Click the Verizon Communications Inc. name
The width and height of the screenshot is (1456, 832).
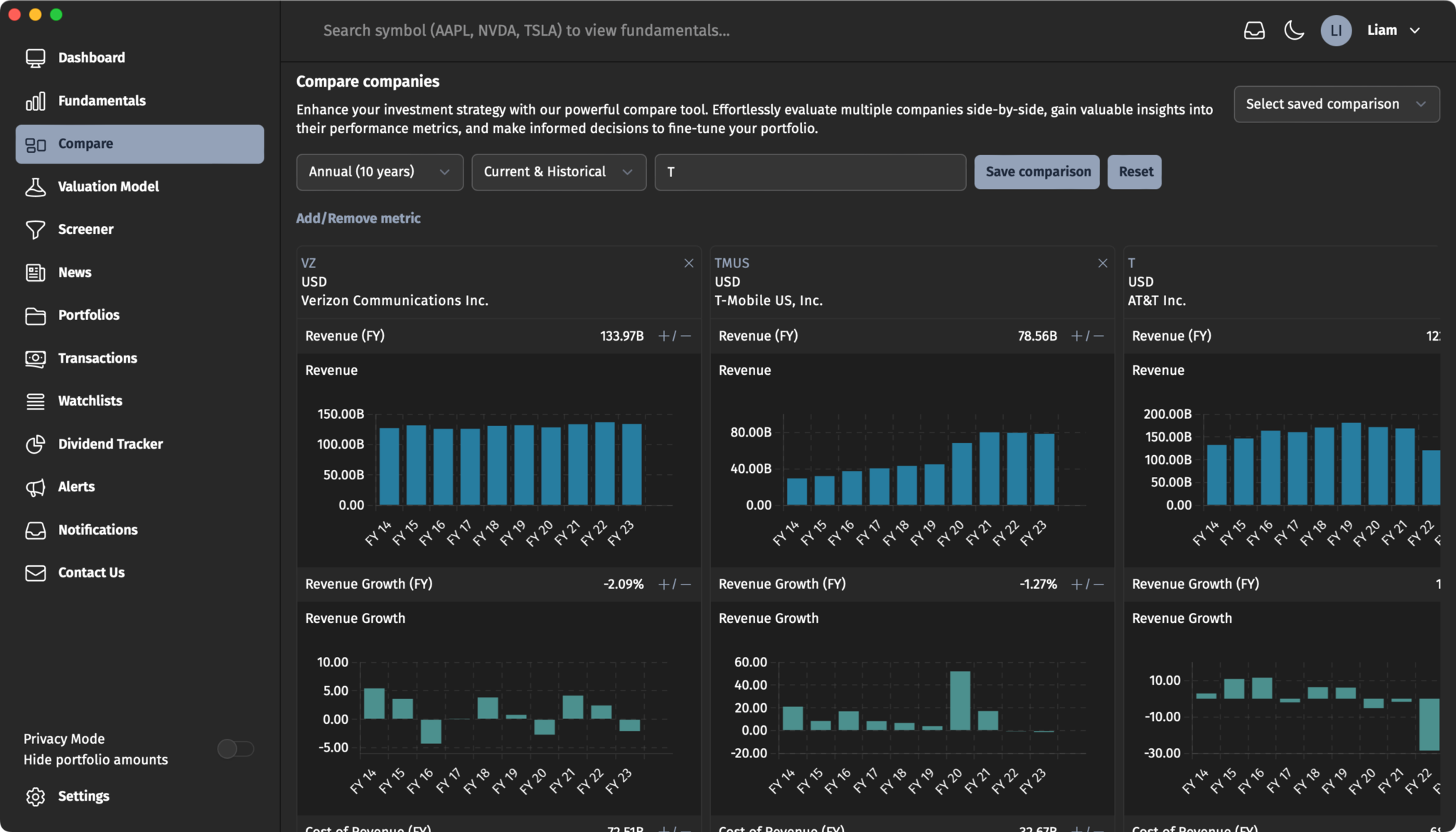[x=395, y=301]
